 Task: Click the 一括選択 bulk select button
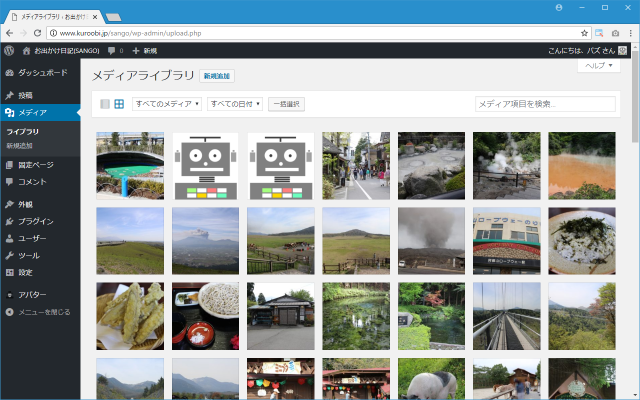(286, 104)
